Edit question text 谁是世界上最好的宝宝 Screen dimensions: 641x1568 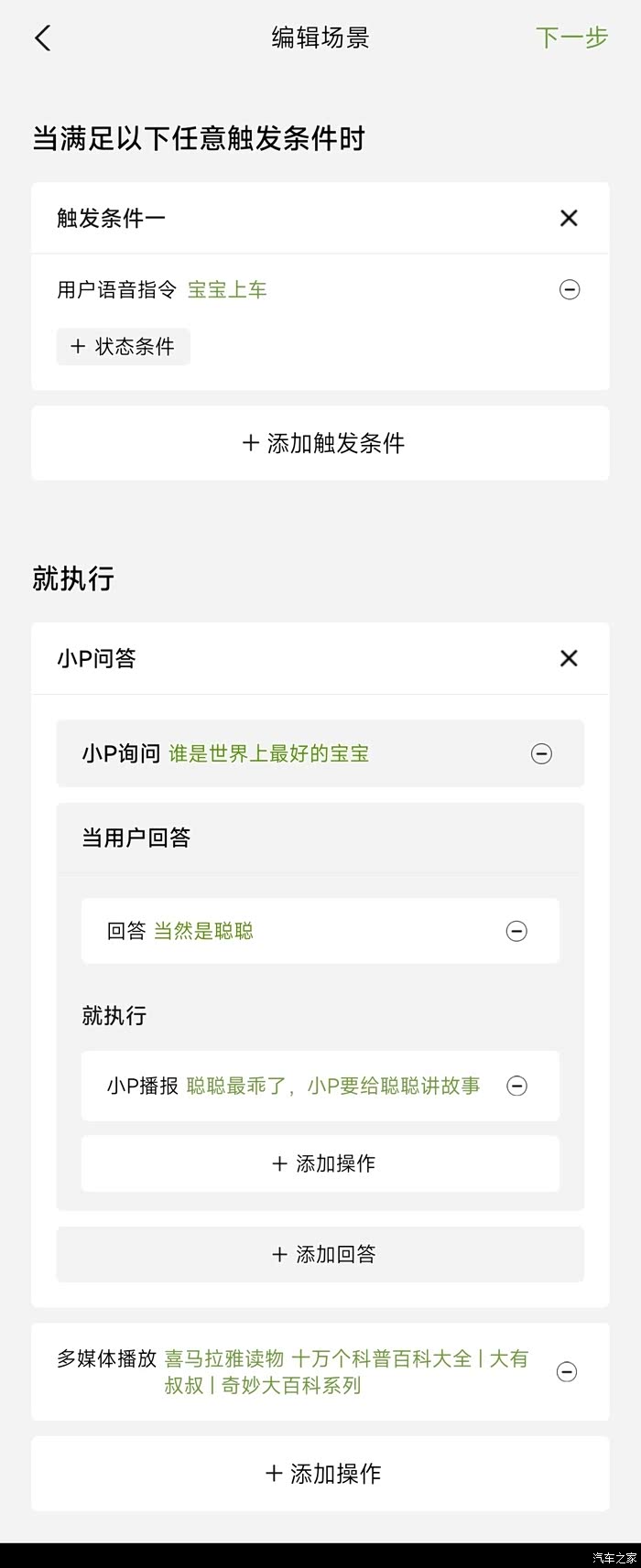coord(269,754)
